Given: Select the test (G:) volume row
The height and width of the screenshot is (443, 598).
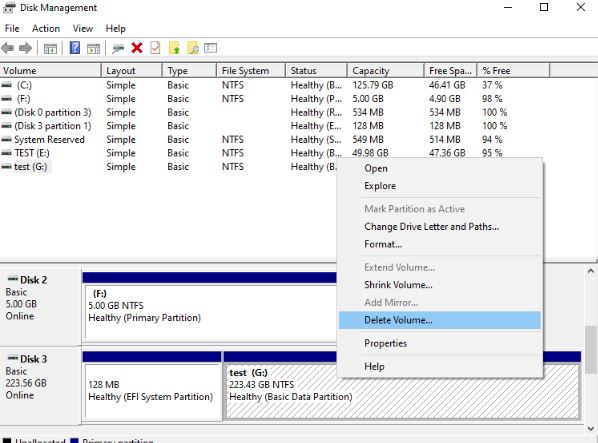Looking at the screenshot, I should click(x=169, y=167).
